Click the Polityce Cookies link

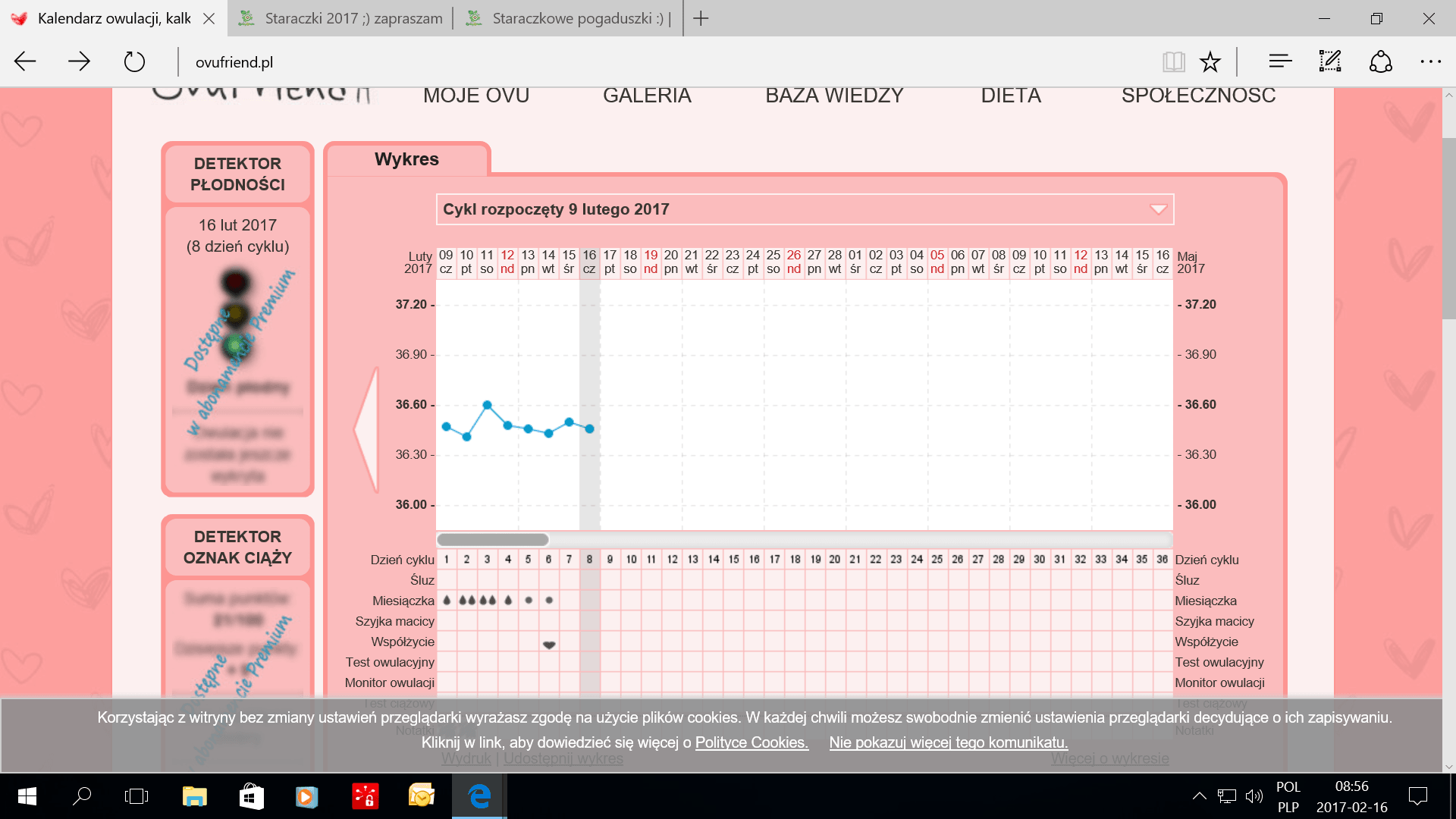pos(752,742)
